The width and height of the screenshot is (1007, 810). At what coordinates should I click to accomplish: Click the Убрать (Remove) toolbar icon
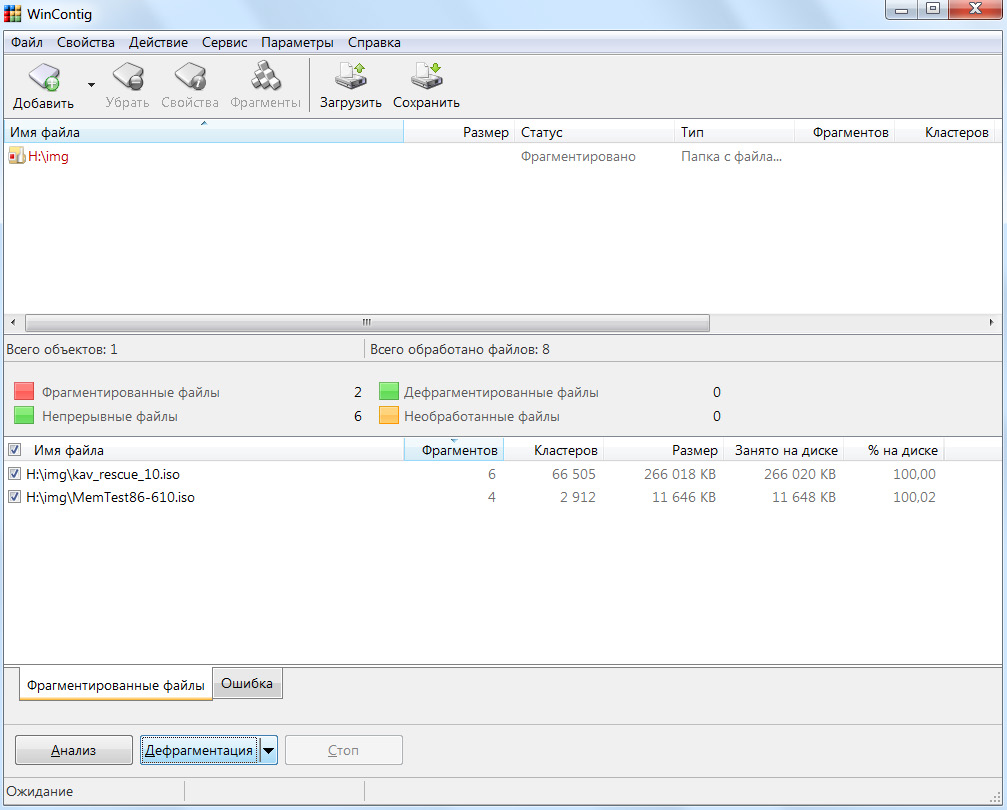click(127, 78)
